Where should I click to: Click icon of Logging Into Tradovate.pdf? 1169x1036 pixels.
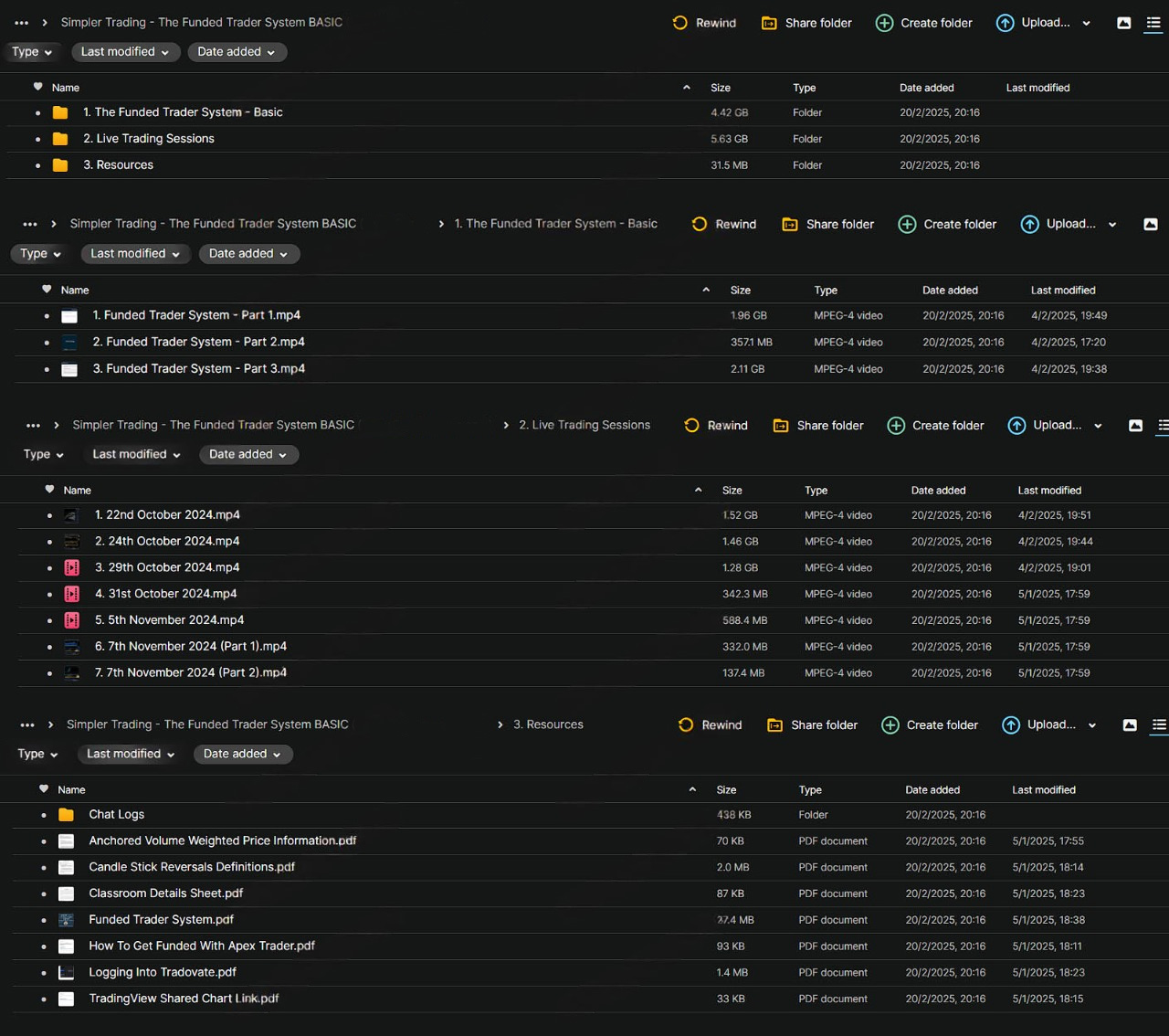67,973
